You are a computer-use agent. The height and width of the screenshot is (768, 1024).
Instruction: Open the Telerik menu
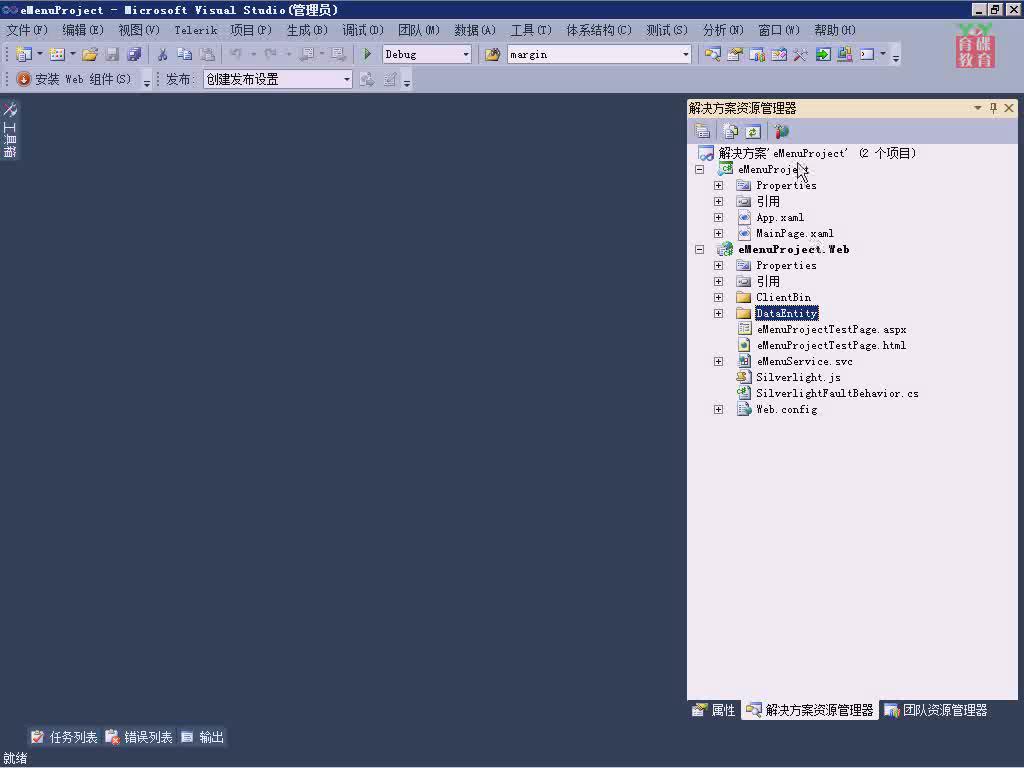195,30
